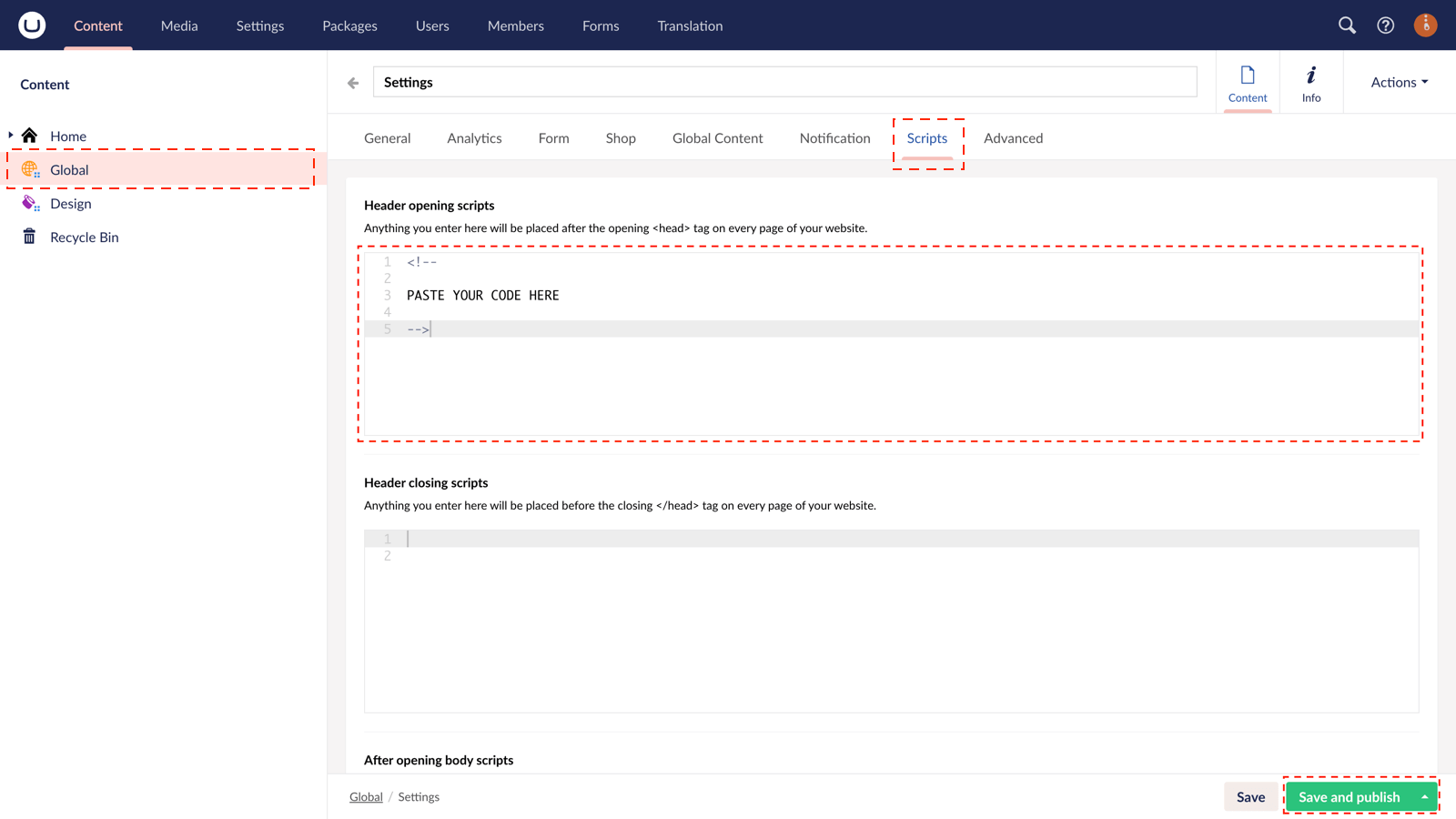Click the back arrow beside Settings
The height and width of the screenshot is (819, 1456).
coord(352,82)
